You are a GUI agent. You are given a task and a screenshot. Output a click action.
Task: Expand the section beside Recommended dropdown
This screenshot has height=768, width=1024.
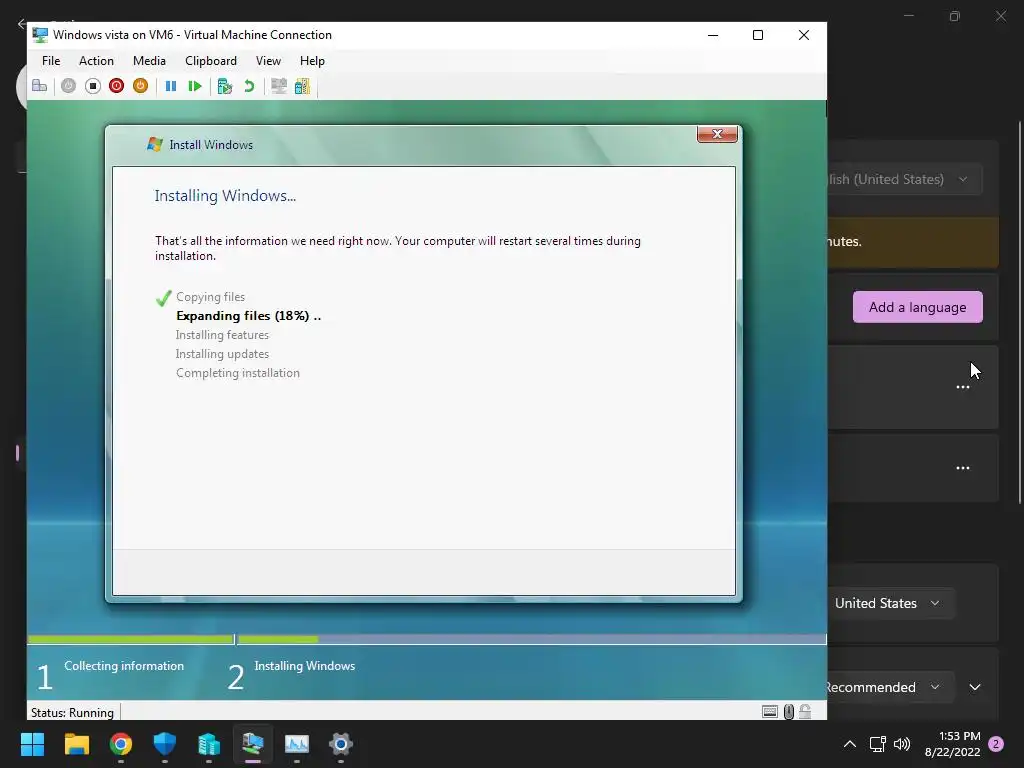(975, 687)
